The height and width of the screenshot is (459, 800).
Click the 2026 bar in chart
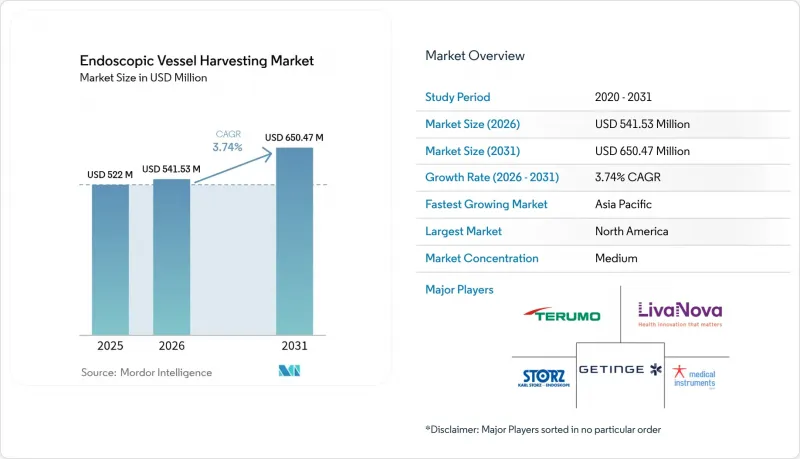click(x=171, y=257)
